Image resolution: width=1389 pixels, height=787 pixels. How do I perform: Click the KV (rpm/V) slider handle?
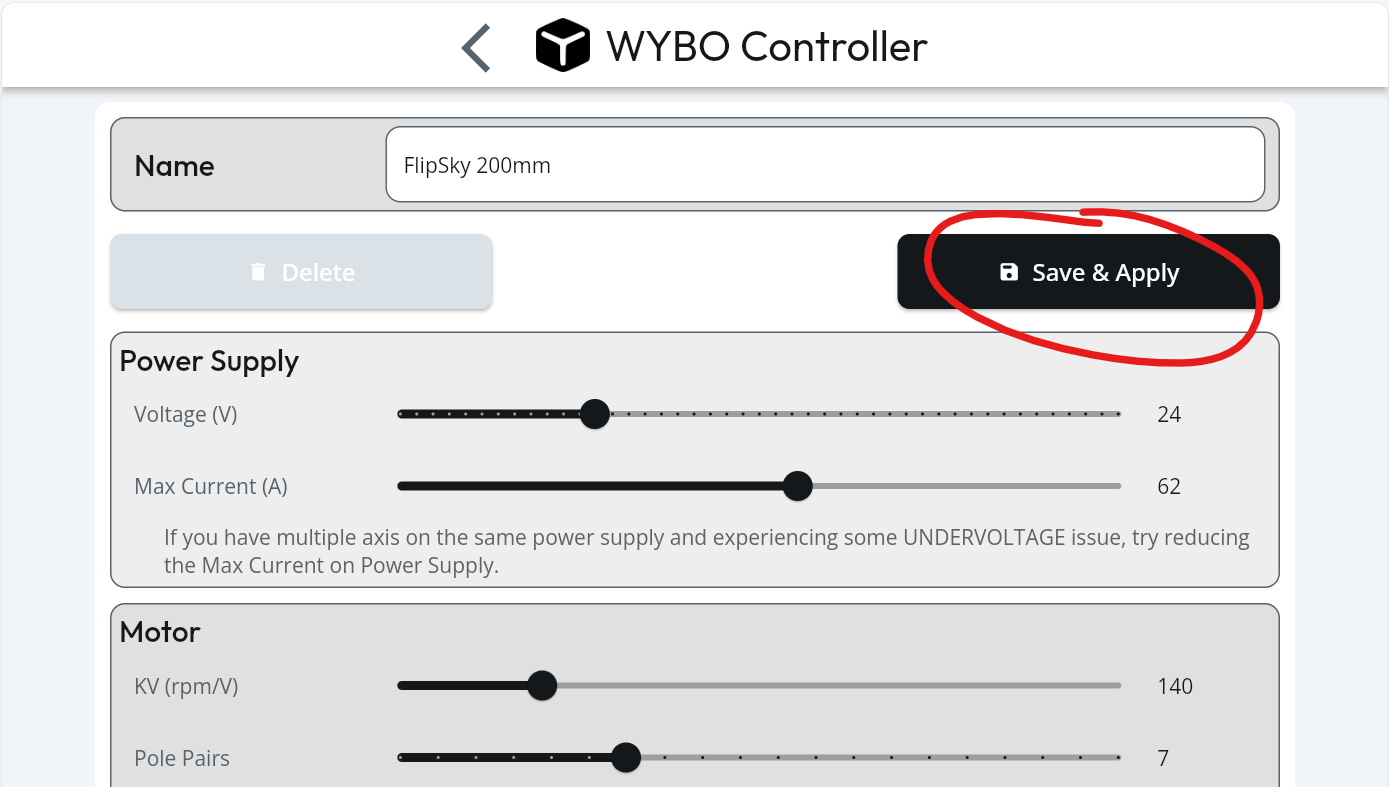[542, 686]
